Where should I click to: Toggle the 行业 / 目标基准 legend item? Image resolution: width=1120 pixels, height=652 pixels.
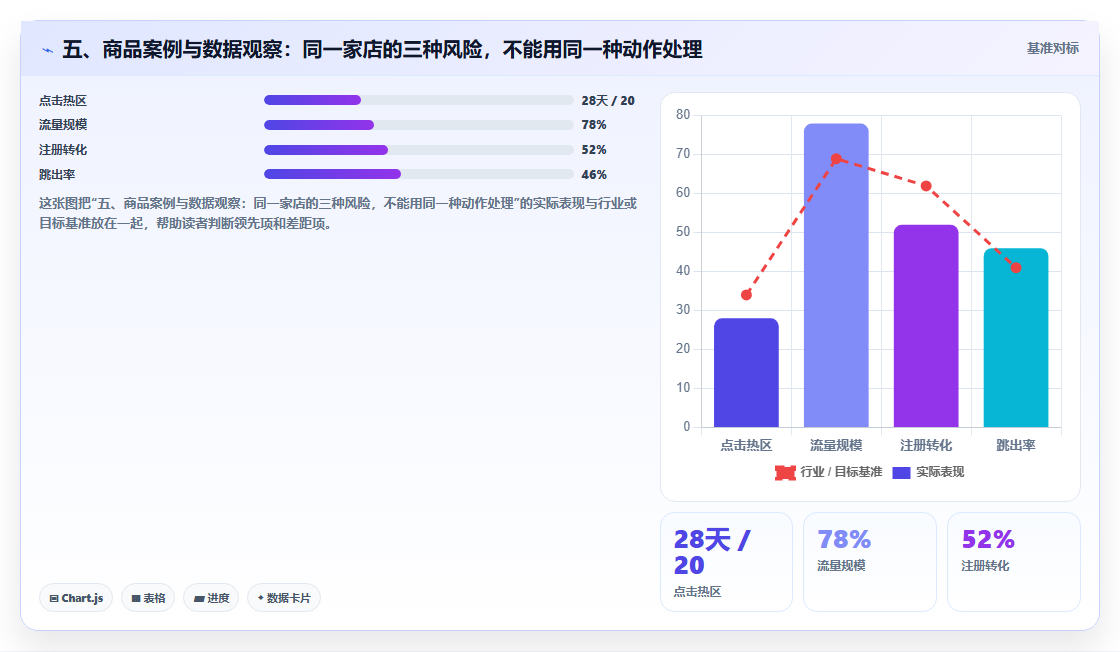pyautogui.click(x=829, y=472)
